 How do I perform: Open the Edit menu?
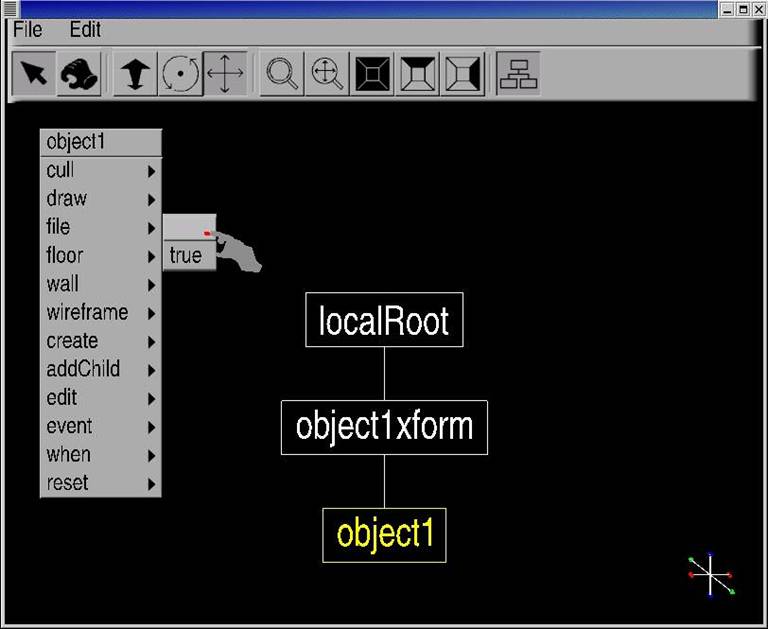click(x=85, y=30)
